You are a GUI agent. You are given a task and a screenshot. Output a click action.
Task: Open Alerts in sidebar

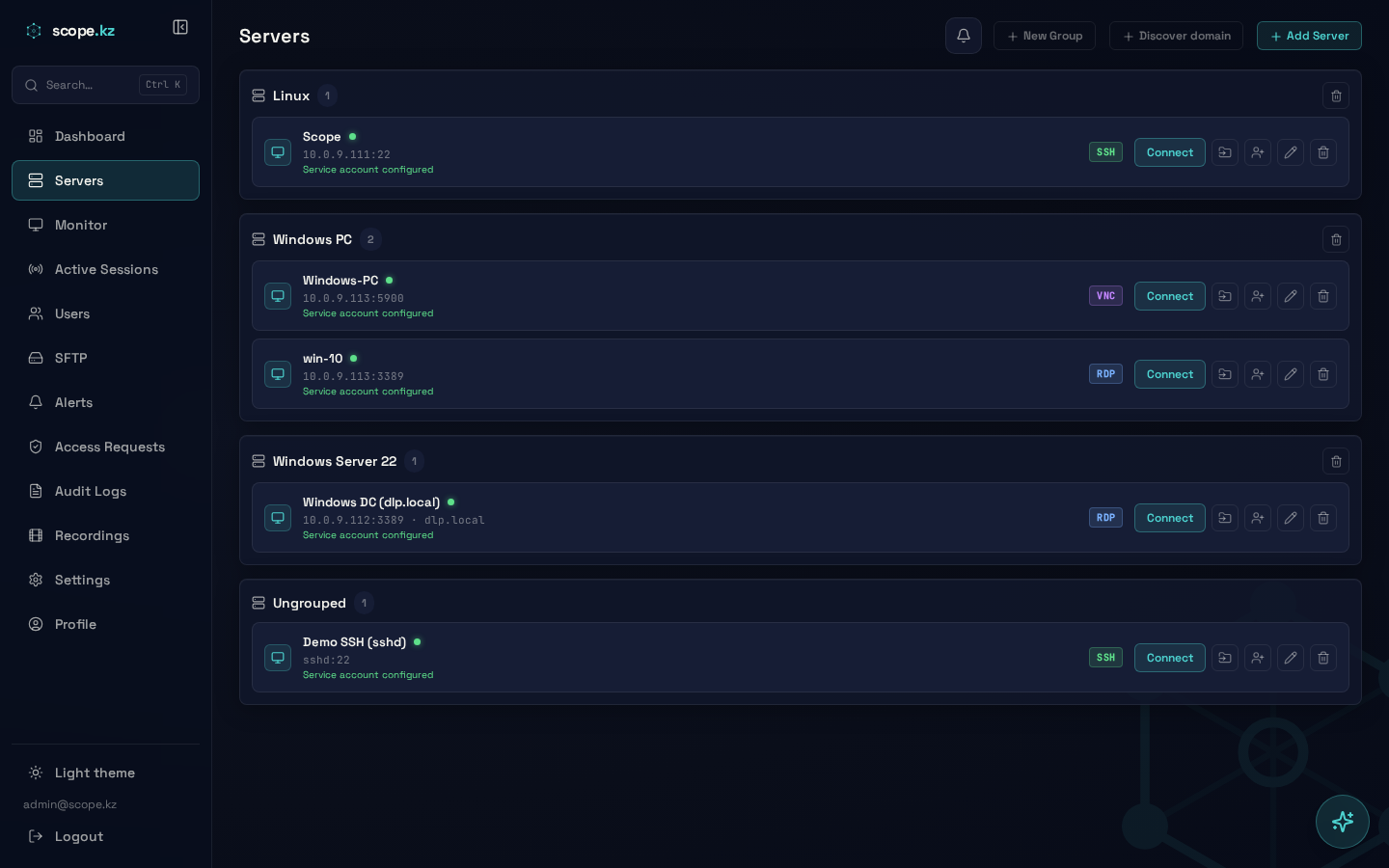pos(105,402)
